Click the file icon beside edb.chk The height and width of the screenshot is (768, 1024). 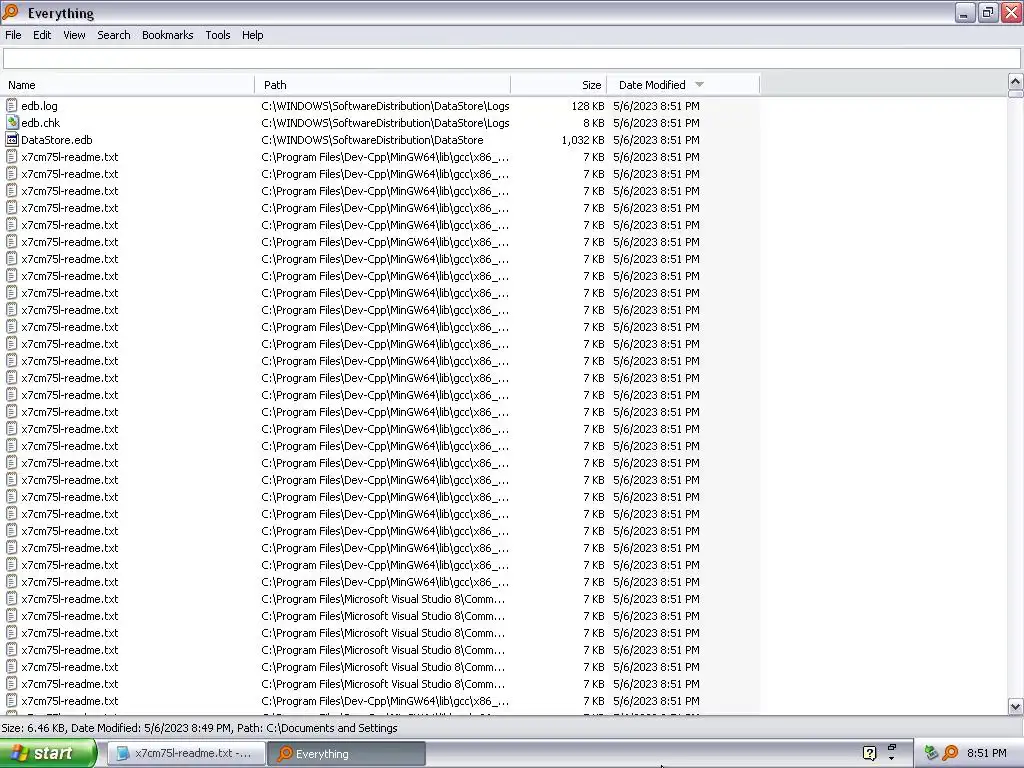12,122
